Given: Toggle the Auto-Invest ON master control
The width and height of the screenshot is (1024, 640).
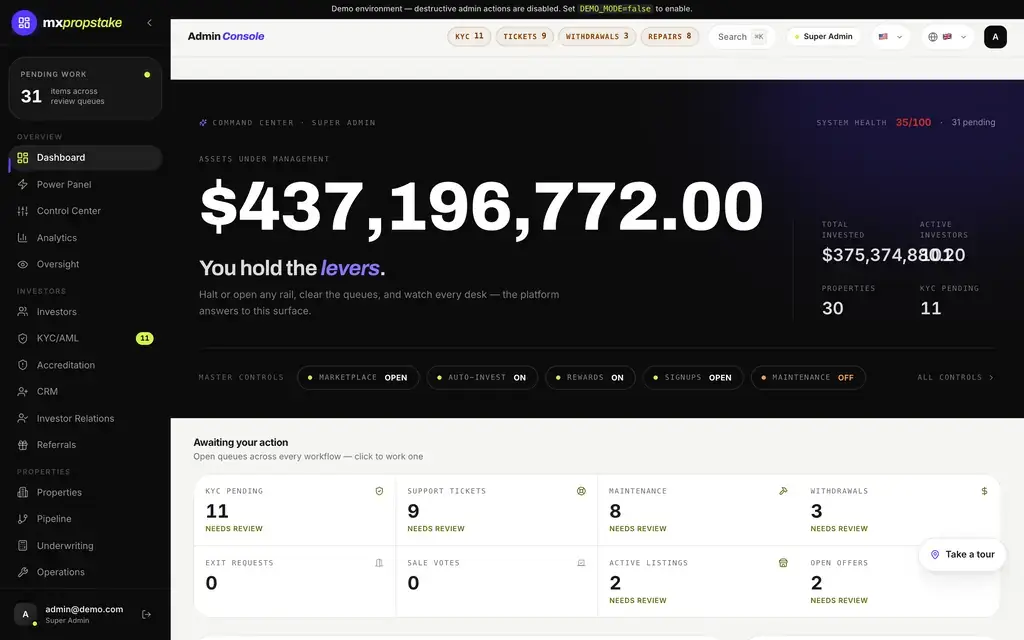Looking at the screenshot, I should point(482,377).
